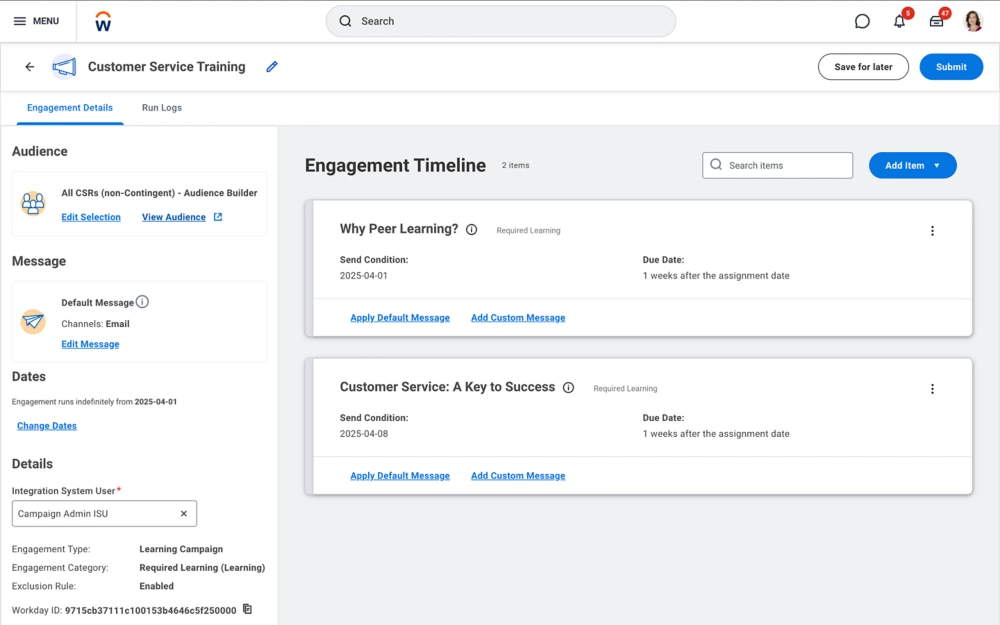Viewport: 1000px width, 625px height.
Task: Go back using the left arrow
Action: point(30,67)
